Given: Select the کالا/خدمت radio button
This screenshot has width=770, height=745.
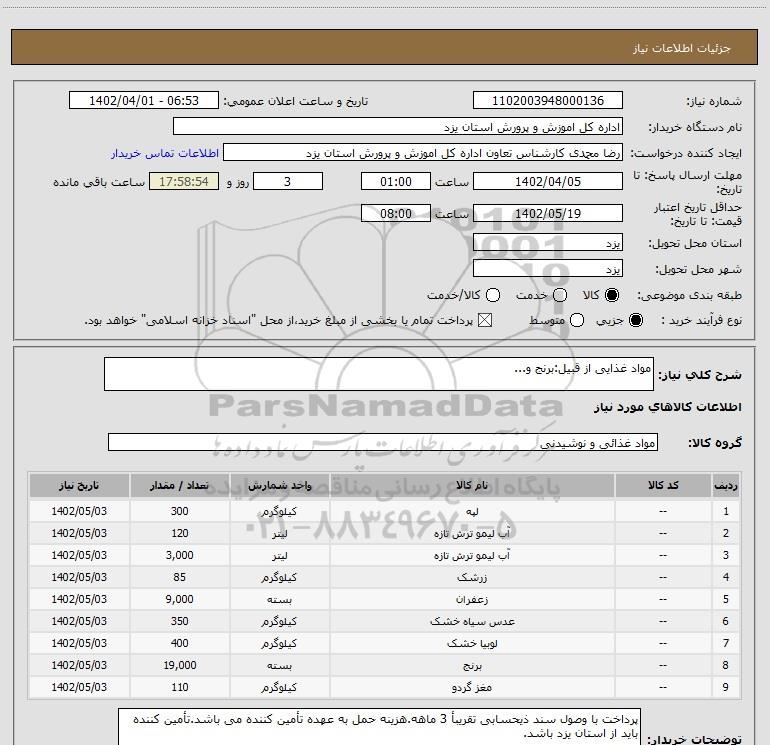Looking at the screenshot, I should point(493,295).
